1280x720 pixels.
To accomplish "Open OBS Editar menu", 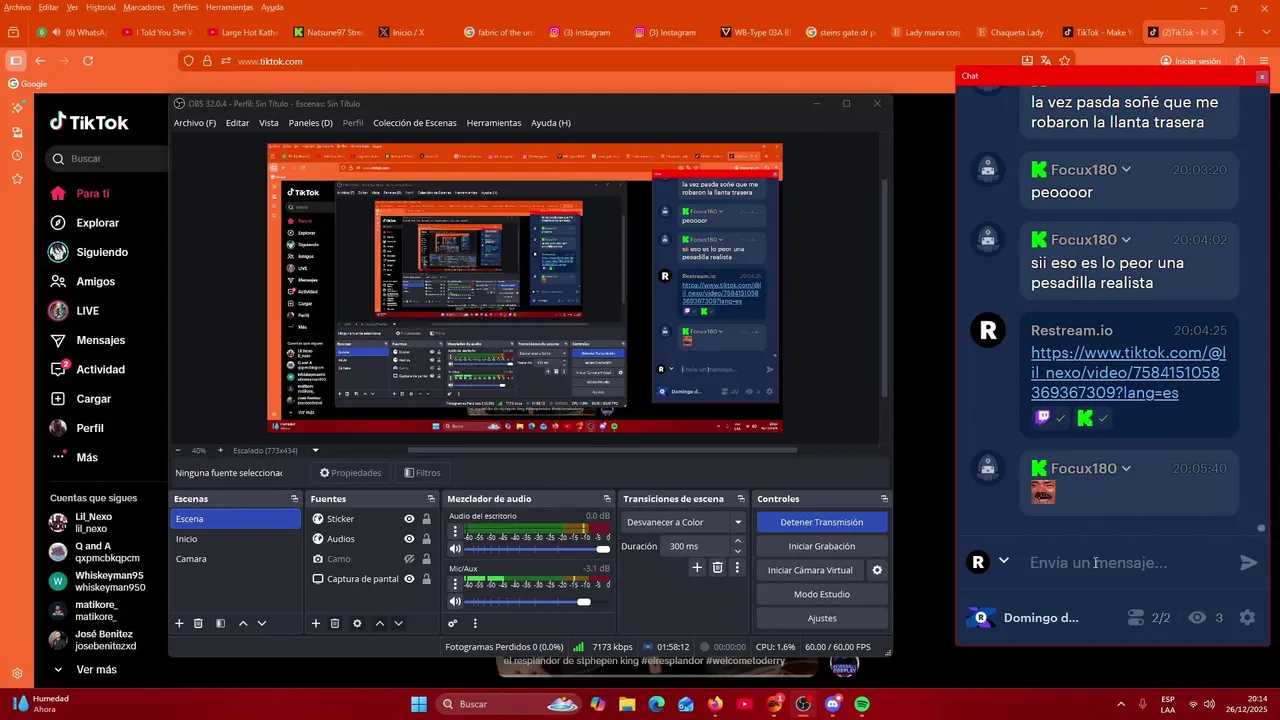I will click(237, 123).
